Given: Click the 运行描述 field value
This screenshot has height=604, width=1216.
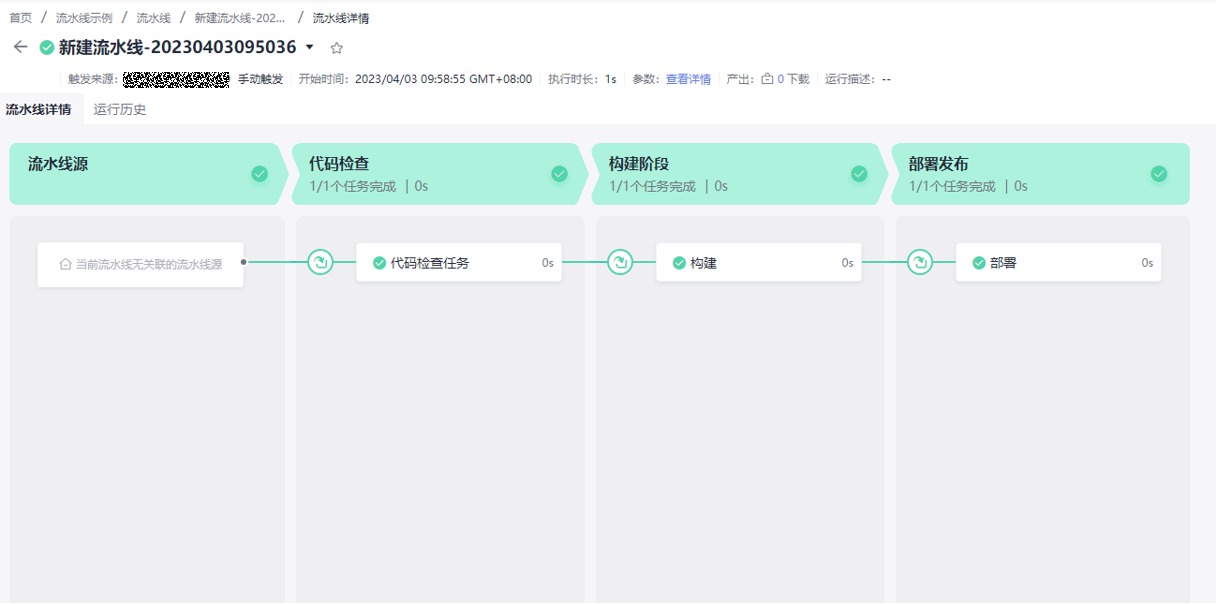Looking at the screenshot, I should click(x=886, y=79).
